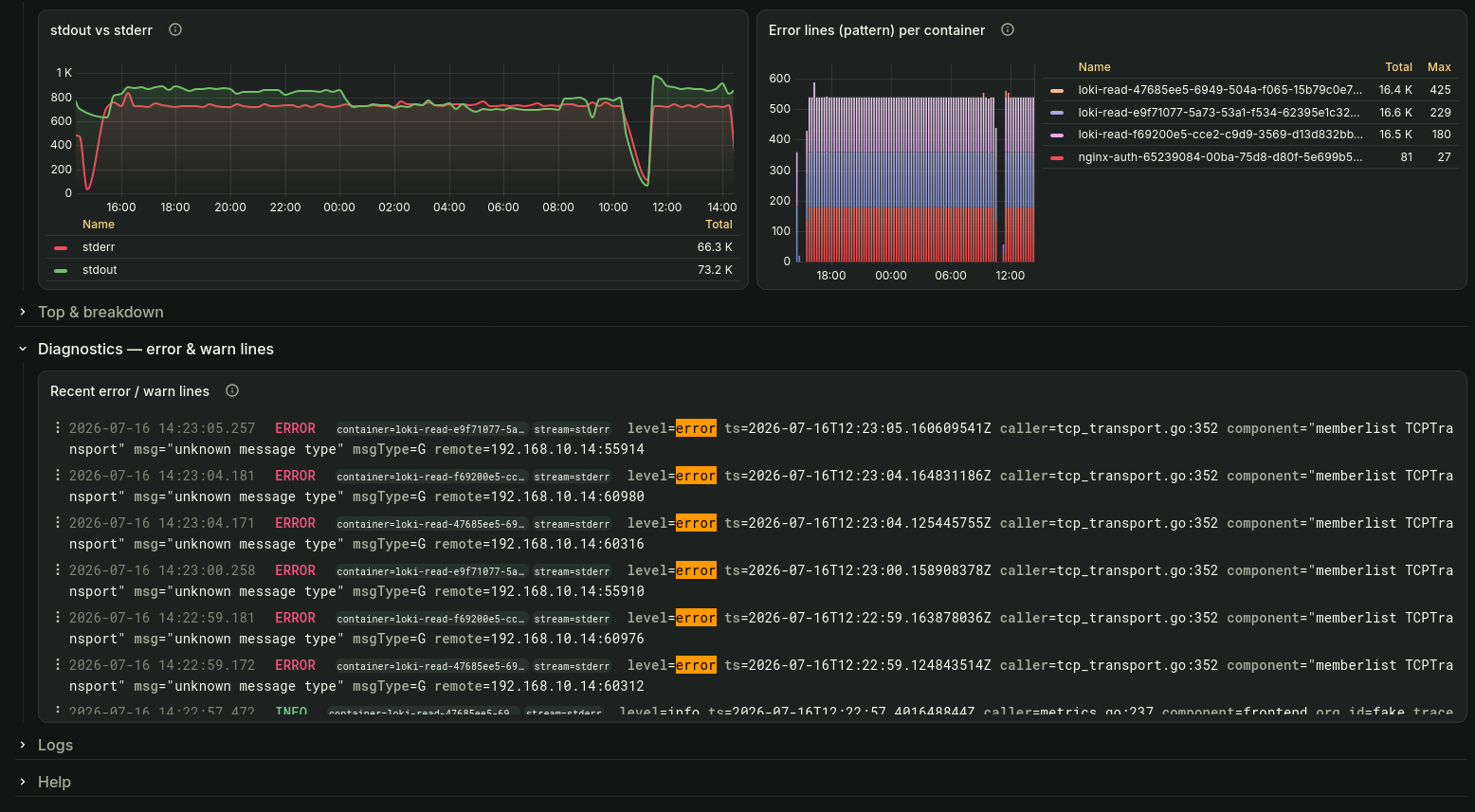Click container label on the 14:23:04.171 log line
Viewport: 1475px width, 812px height.
(430, 524)
